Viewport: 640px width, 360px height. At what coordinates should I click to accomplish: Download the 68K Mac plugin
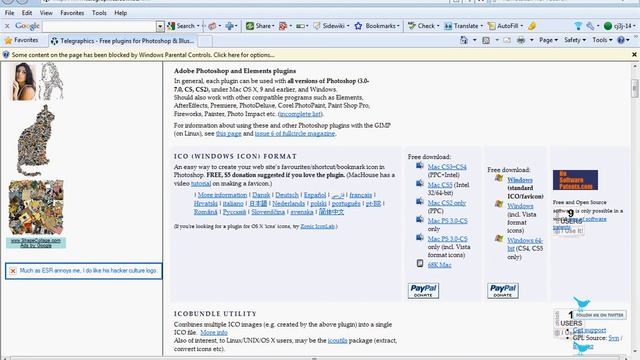coord(440,265)
